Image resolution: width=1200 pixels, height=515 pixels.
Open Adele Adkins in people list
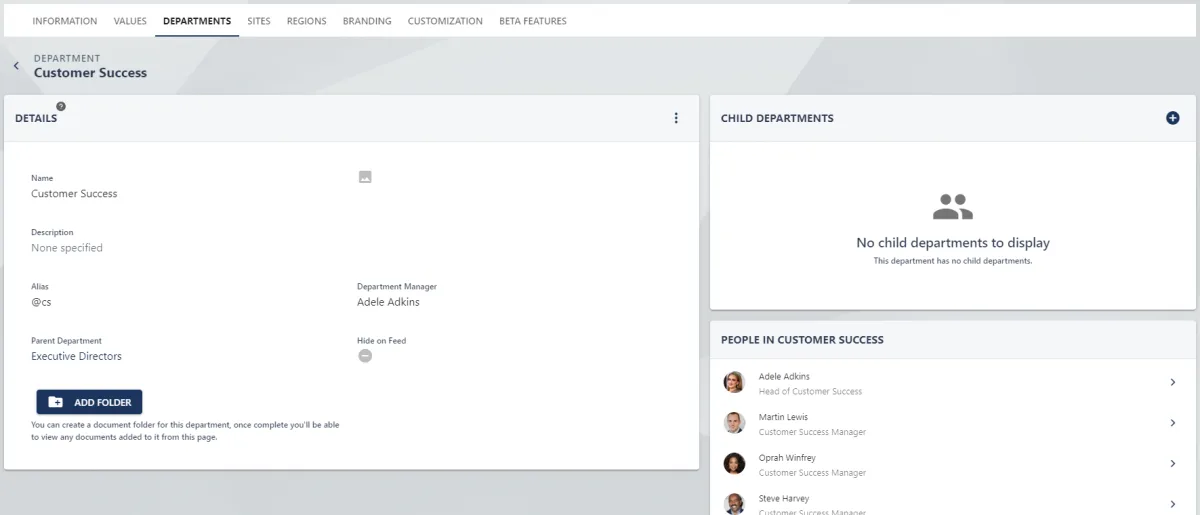tap(953, 383)
